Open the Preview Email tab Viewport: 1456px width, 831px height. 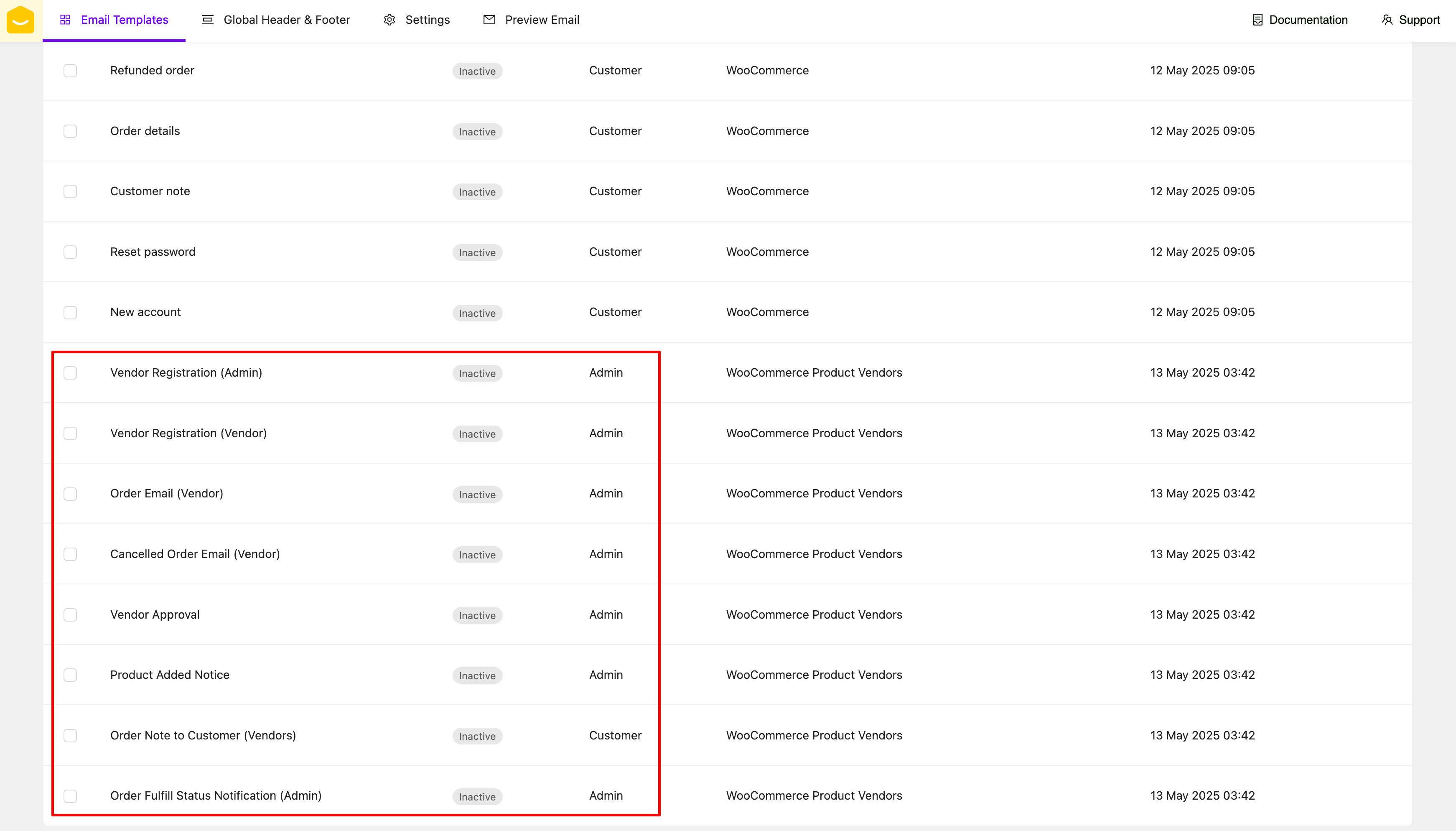pos(542,20)
